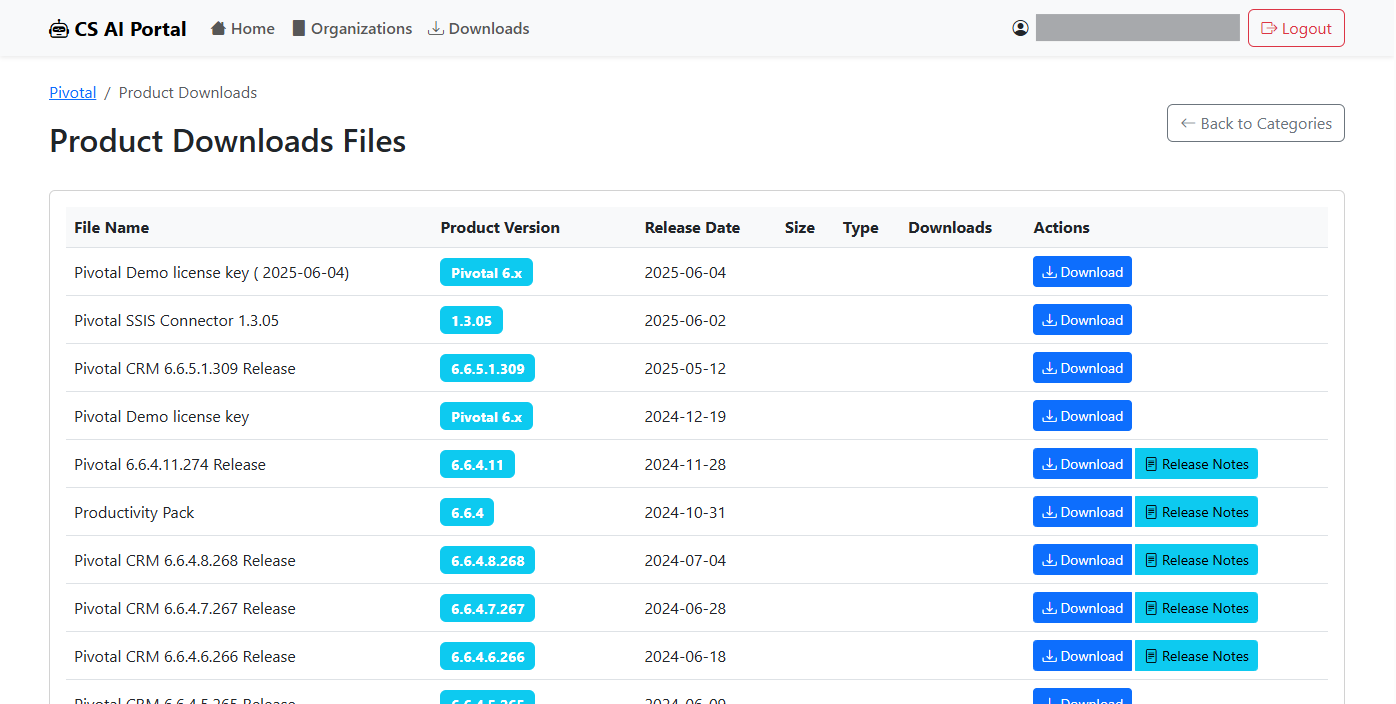Download Pivotal 6.6.4.11.274 Release
Viewport: 1396px width, 704px height.
click(1082, 464)
